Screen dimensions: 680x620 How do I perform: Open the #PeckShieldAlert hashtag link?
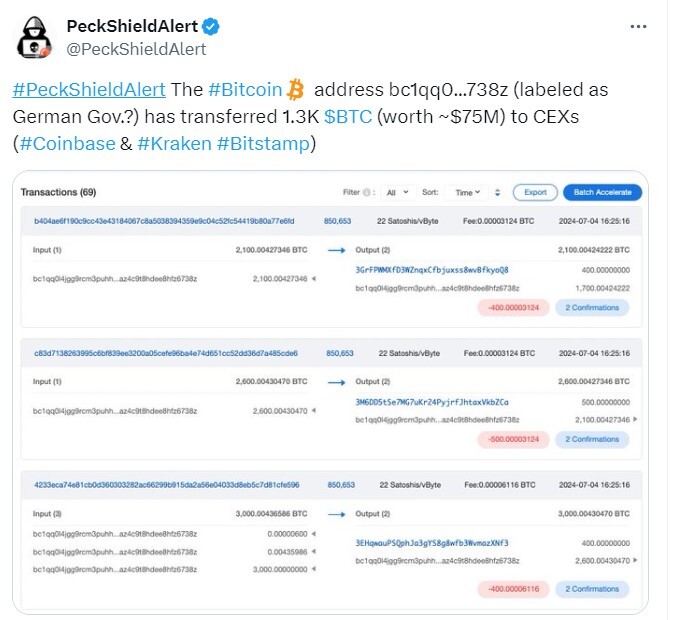tap(89, 90)
